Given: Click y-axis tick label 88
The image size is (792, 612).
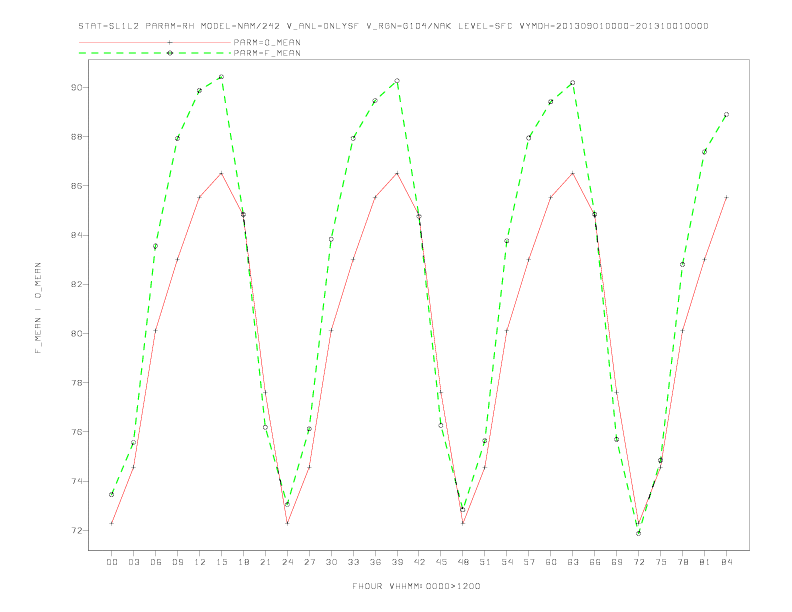Looking at the screenshot, I should (76, 137).
